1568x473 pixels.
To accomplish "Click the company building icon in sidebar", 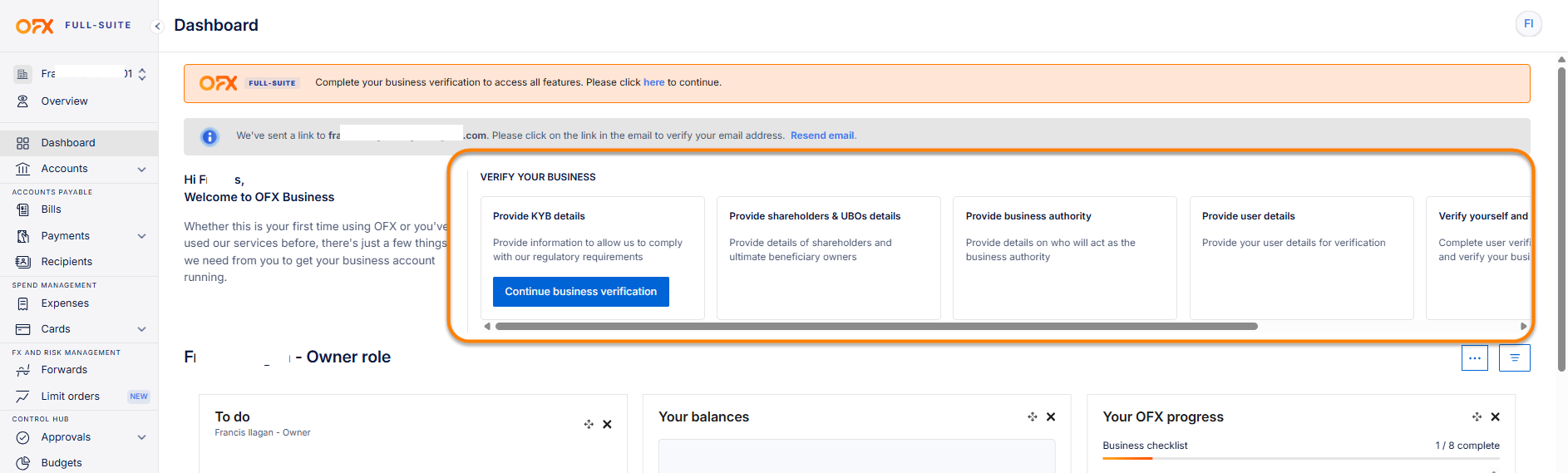I will coord(23,74).
